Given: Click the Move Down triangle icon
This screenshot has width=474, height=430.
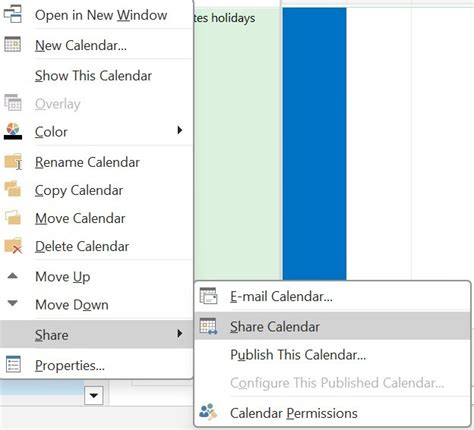Looking at the screenshot, I should coord(13,303).
